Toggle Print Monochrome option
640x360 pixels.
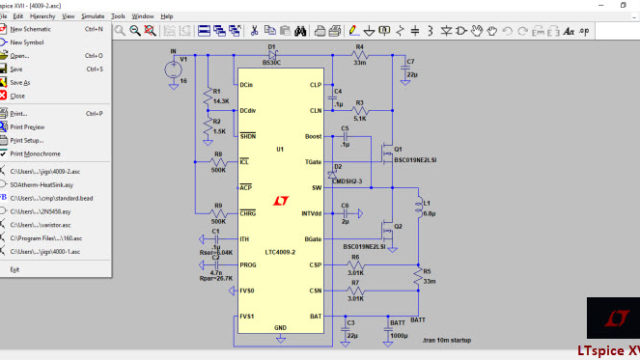coord(35,154)
